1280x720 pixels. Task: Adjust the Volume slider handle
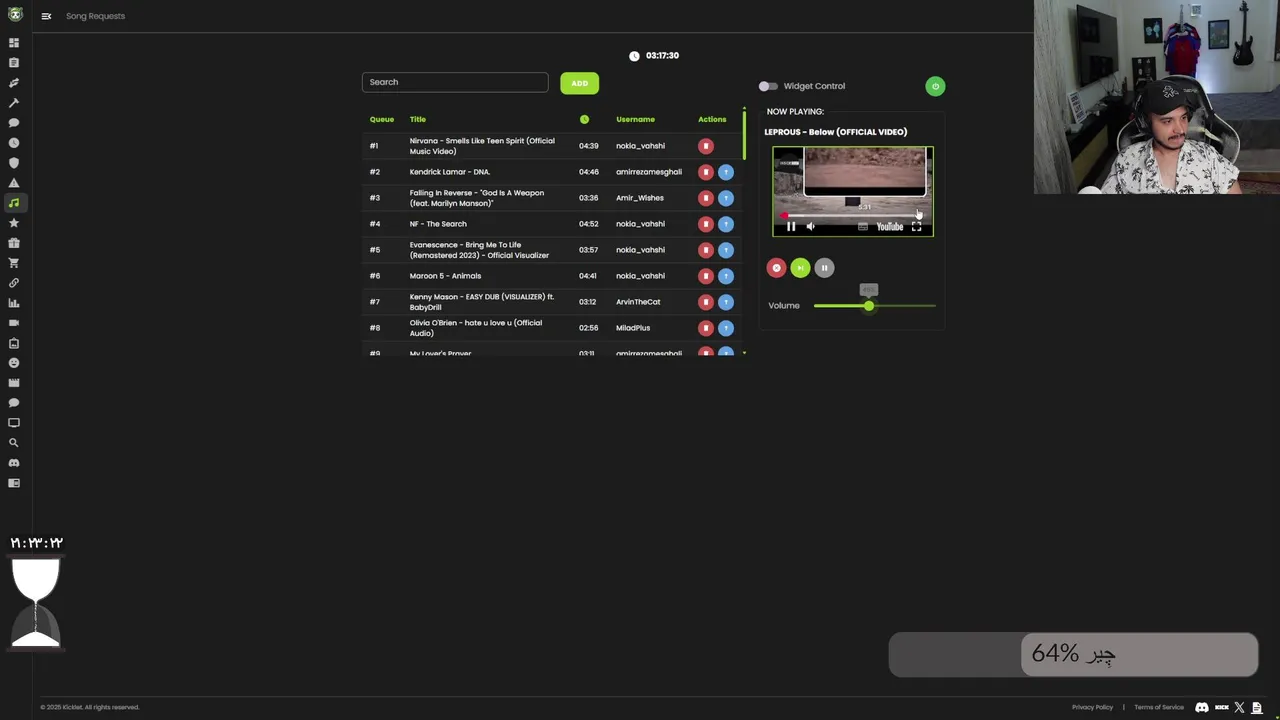869,306
